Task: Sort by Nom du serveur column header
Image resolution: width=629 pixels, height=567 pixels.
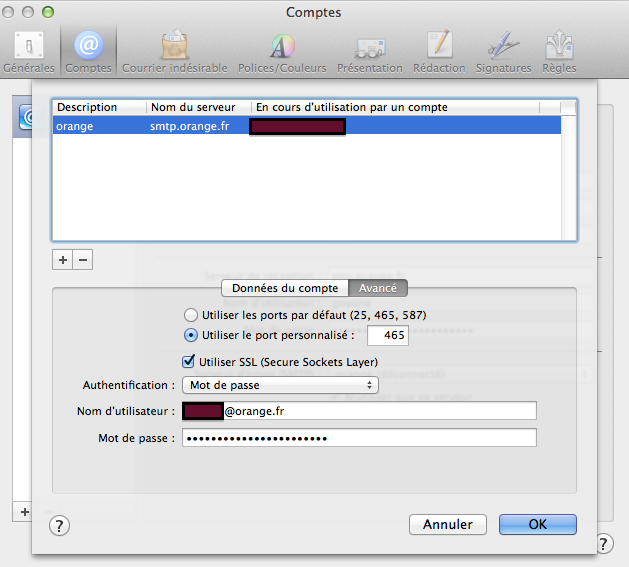Action: (199, 107)
